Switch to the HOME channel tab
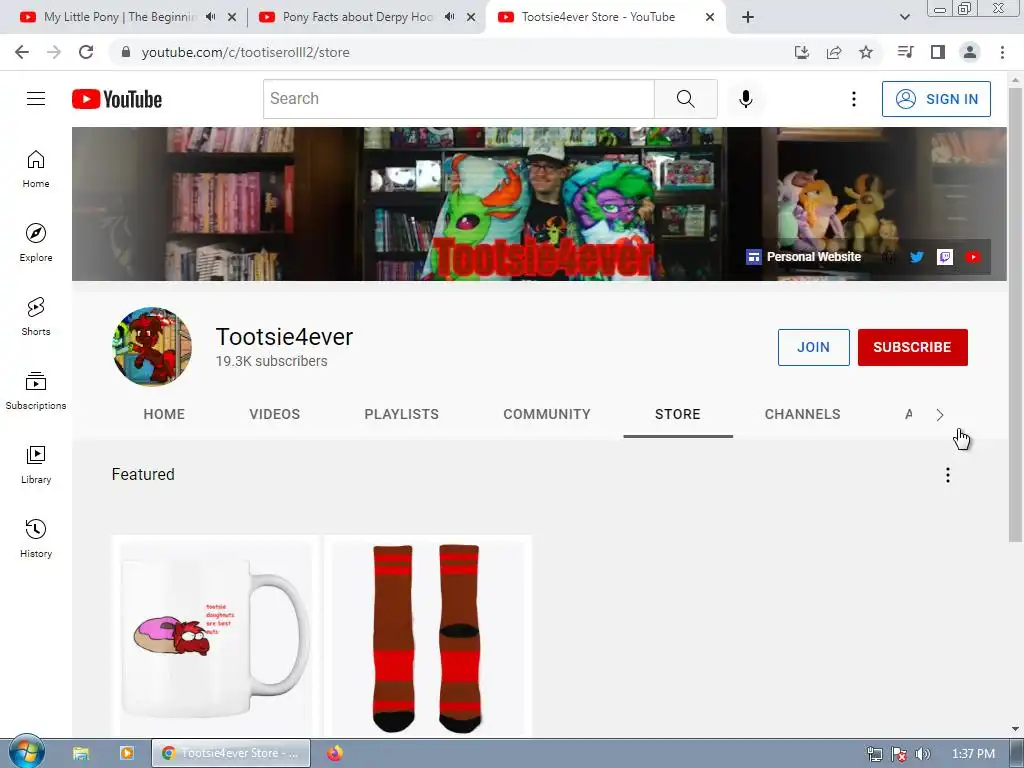1024x768 pixels. pyautogui.click(x=164, y=414)
